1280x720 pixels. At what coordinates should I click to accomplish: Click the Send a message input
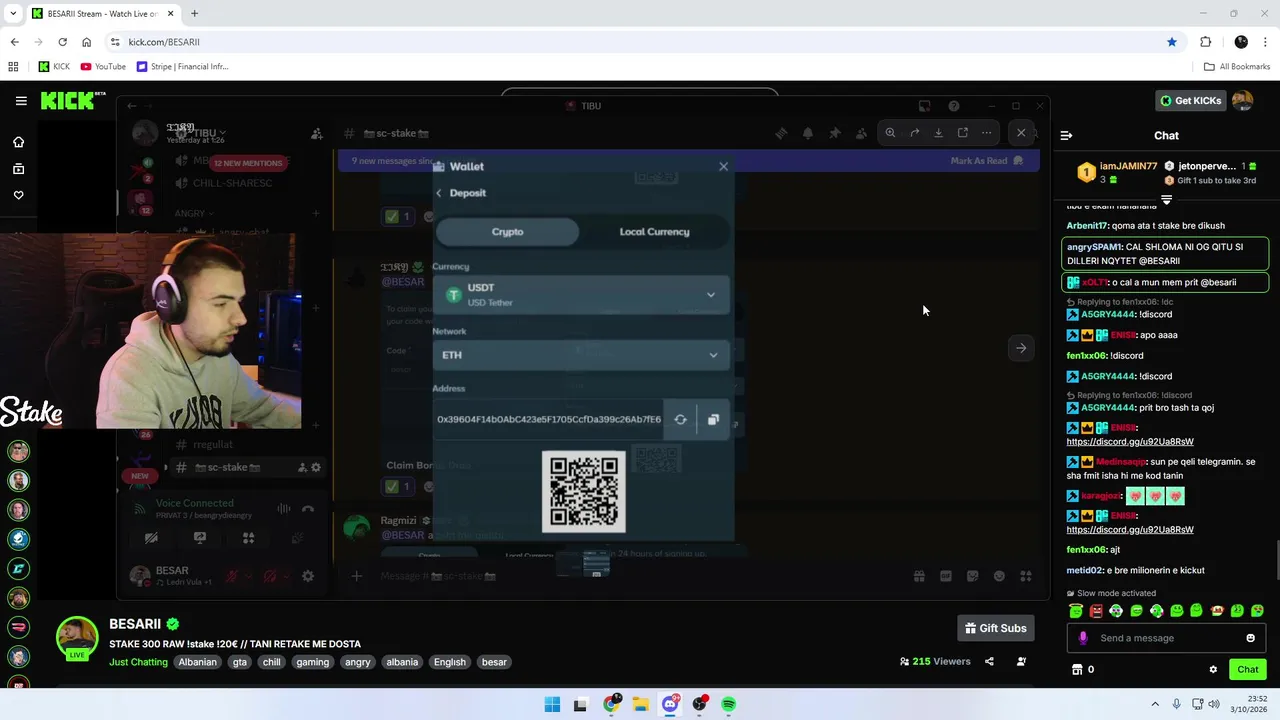(x=1165, y=638)
